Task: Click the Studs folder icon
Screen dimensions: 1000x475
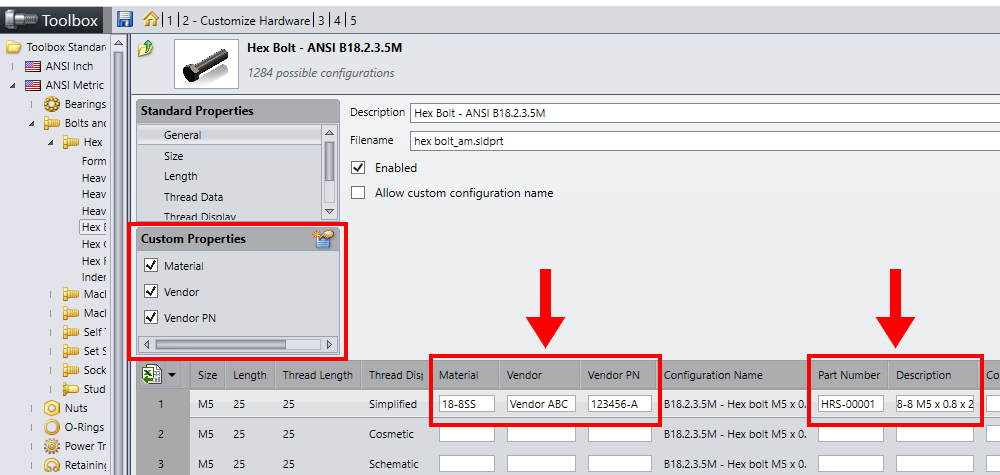Action: point(71,390)
